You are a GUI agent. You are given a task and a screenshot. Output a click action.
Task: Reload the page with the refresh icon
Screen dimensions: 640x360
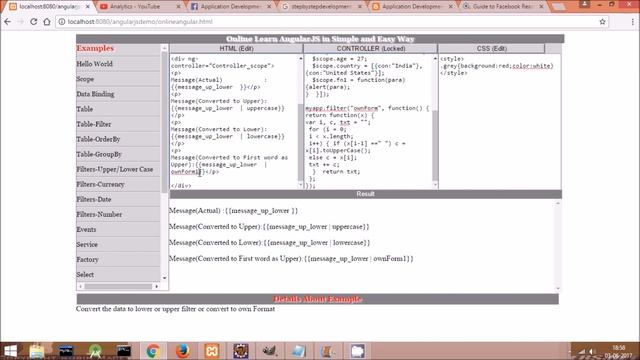(33, 22)
